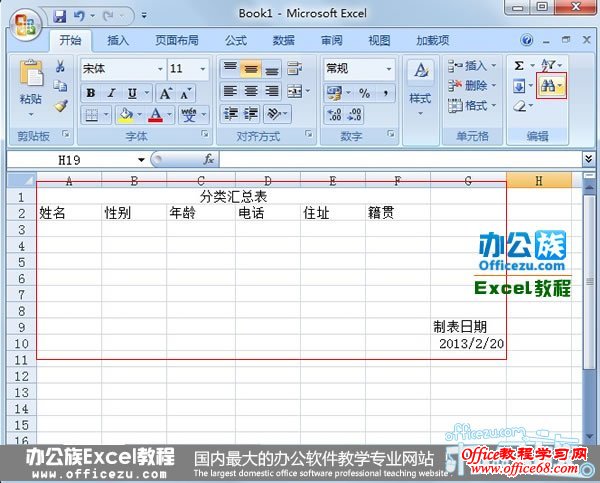Click the 删除 cells button

[471, 86]
